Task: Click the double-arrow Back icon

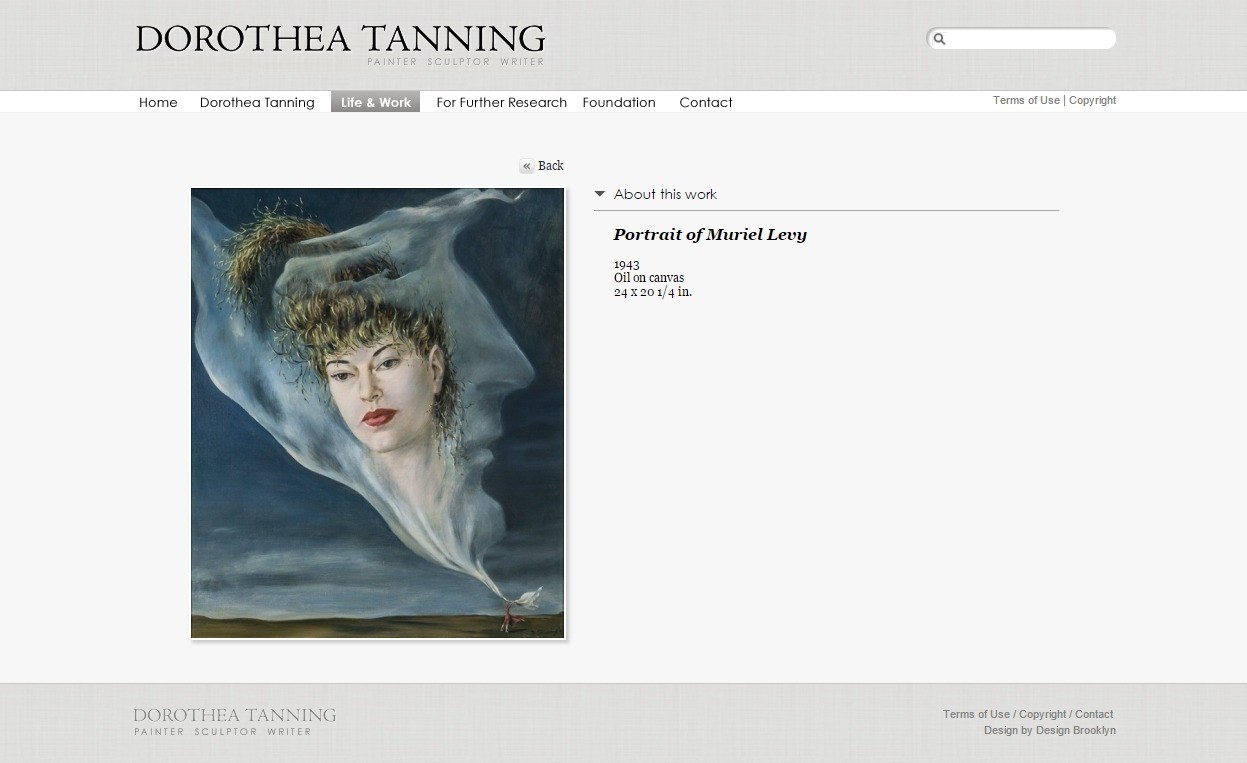Action: pyautogui.click(x=527, y=167)
